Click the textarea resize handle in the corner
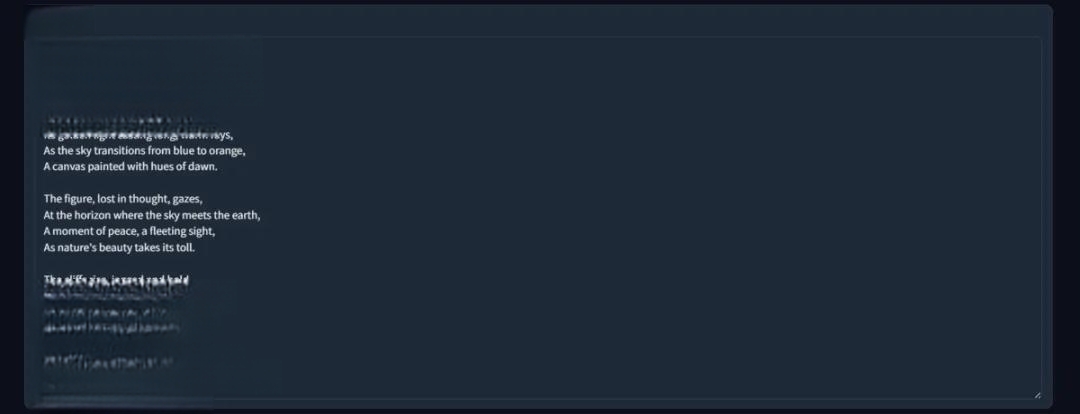Image resolution: width=1080 pixels, height=414 pixels. pyautogui.click(x=1037, y=395)
